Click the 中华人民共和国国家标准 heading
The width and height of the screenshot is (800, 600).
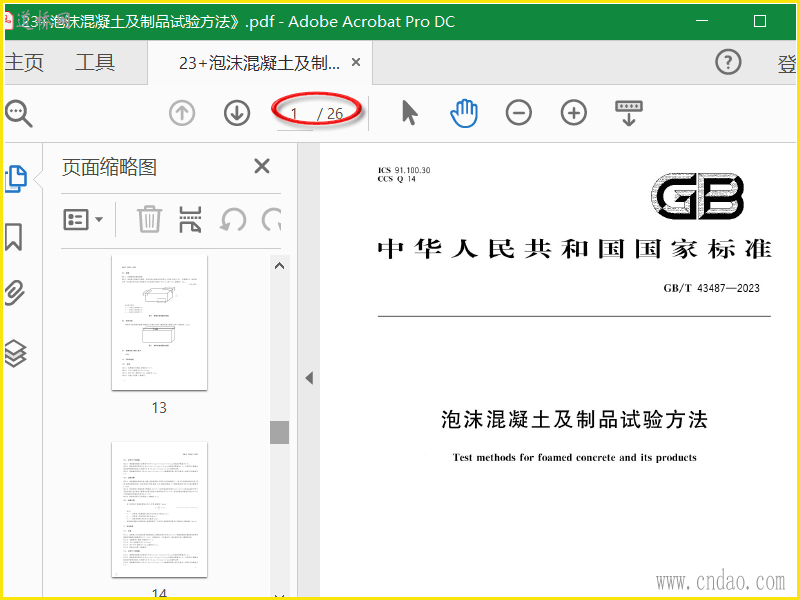[574, 249]
